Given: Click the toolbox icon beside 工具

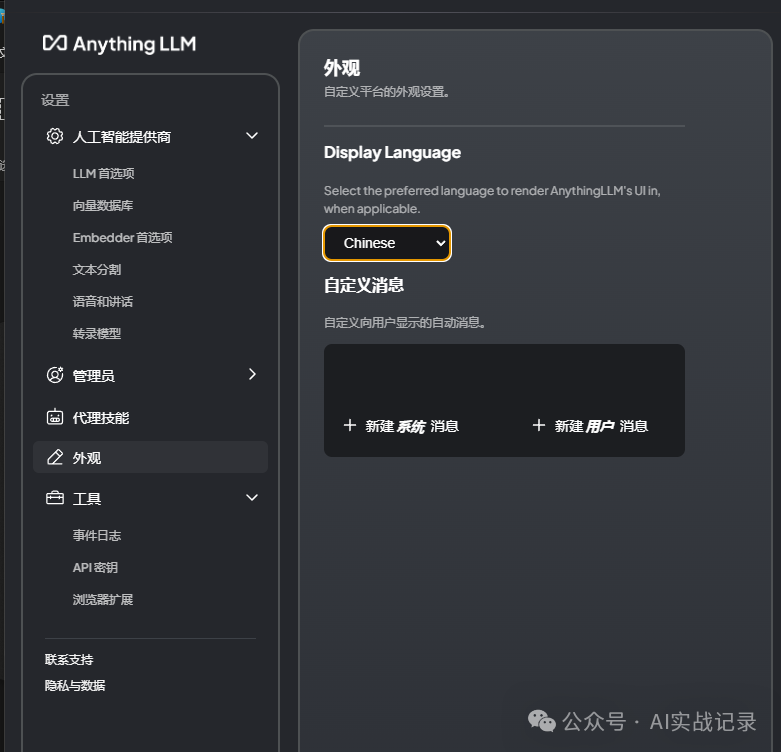Looking at the screenshot, I should tap(55, 498).
